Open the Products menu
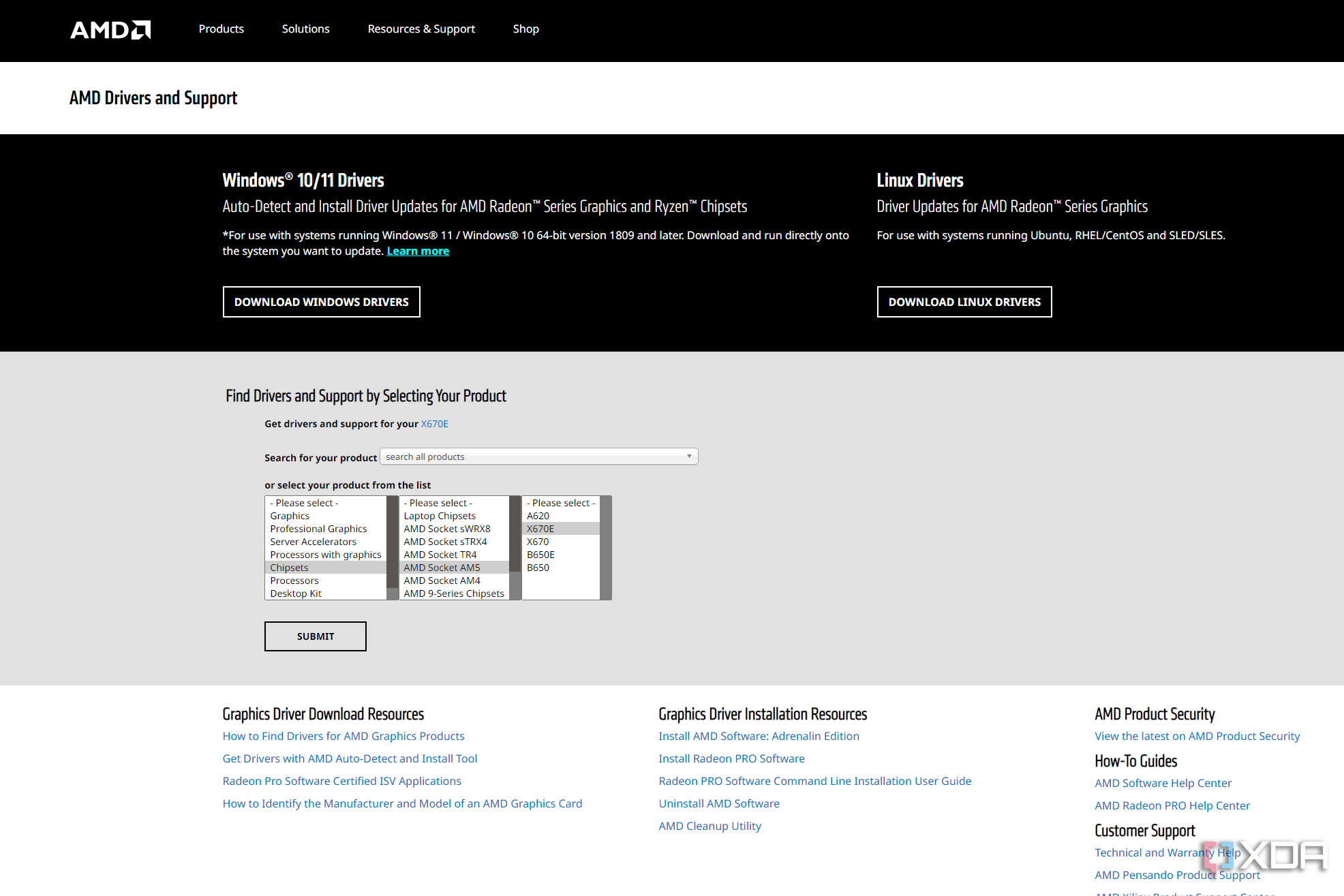 (222, 29)
